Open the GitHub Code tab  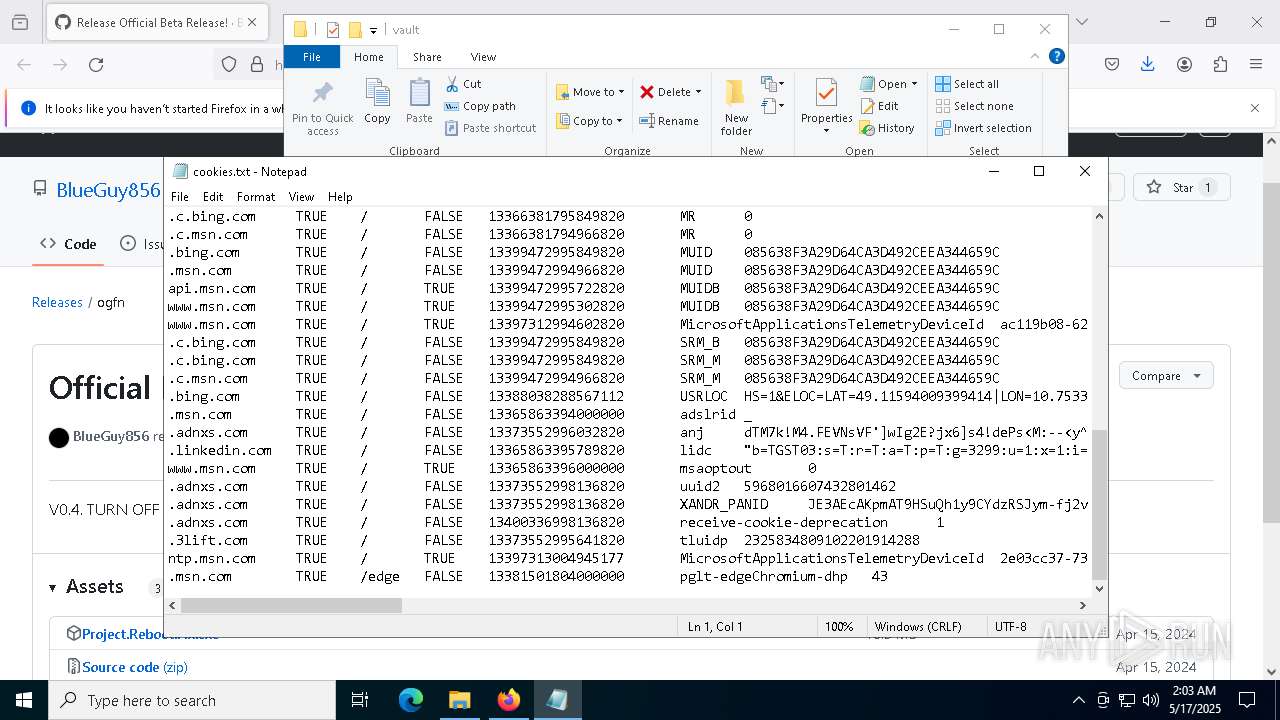click(68, 244)
